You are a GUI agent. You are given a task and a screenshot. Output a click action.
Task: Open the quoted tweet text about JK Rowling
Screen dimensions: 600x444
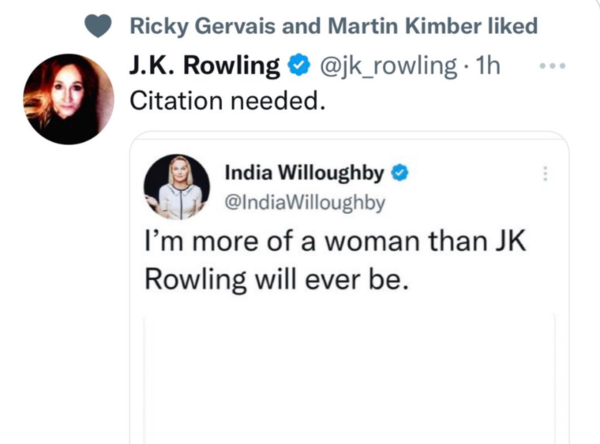(x=335, y=260)
